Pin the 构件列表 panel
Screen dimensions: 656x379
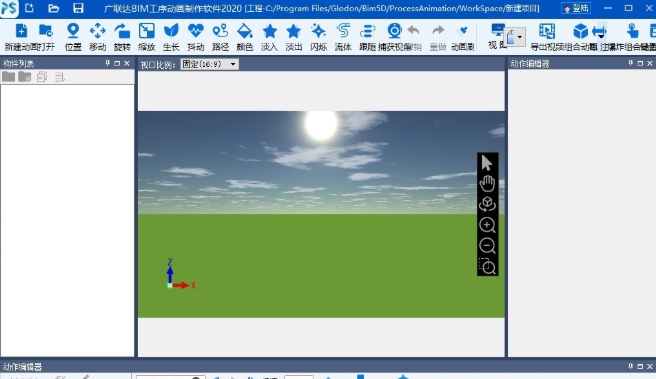pos(108,63)
